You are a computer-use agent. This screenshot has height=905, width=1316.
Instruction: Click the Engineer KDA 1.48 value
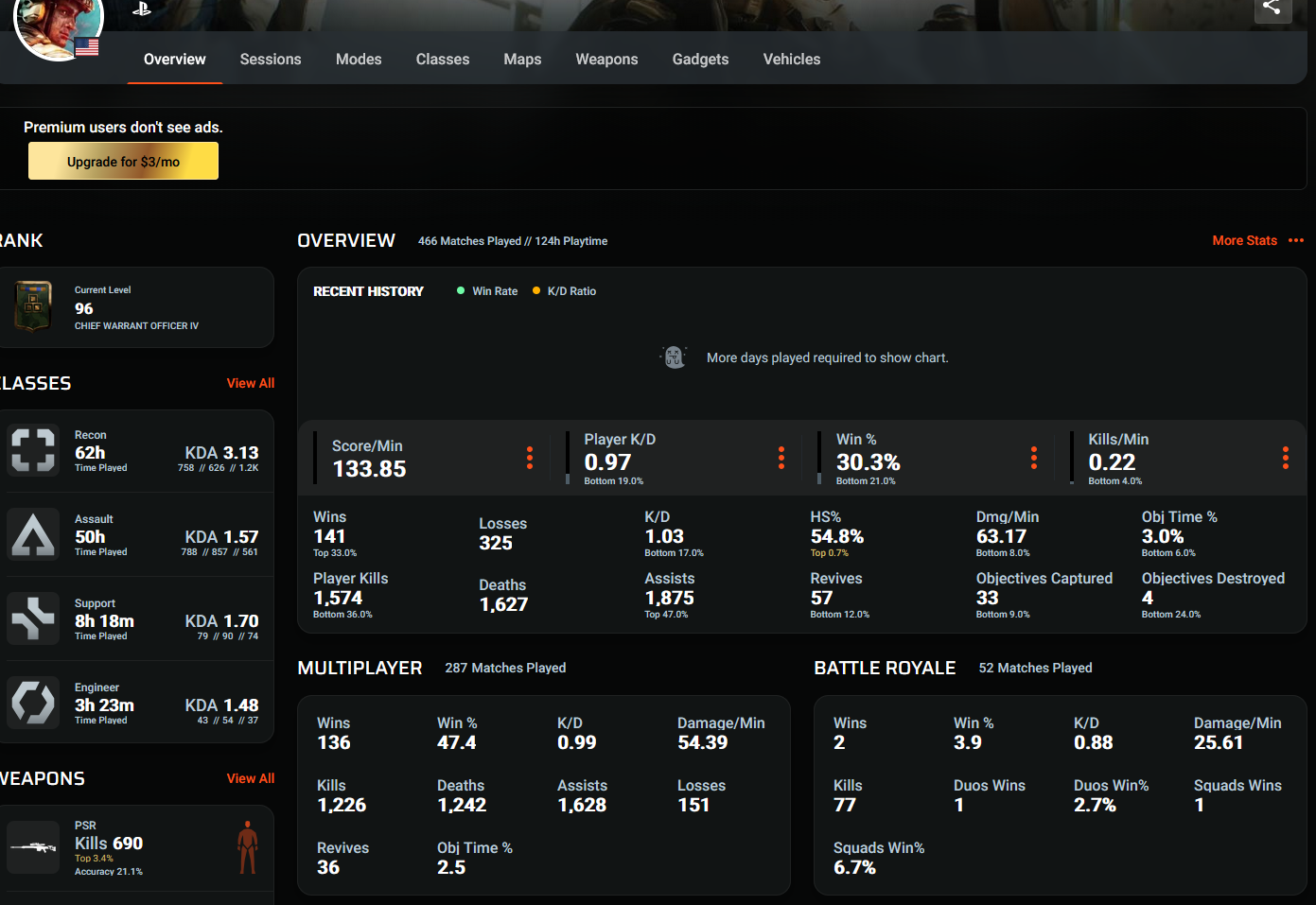(221, 705)
